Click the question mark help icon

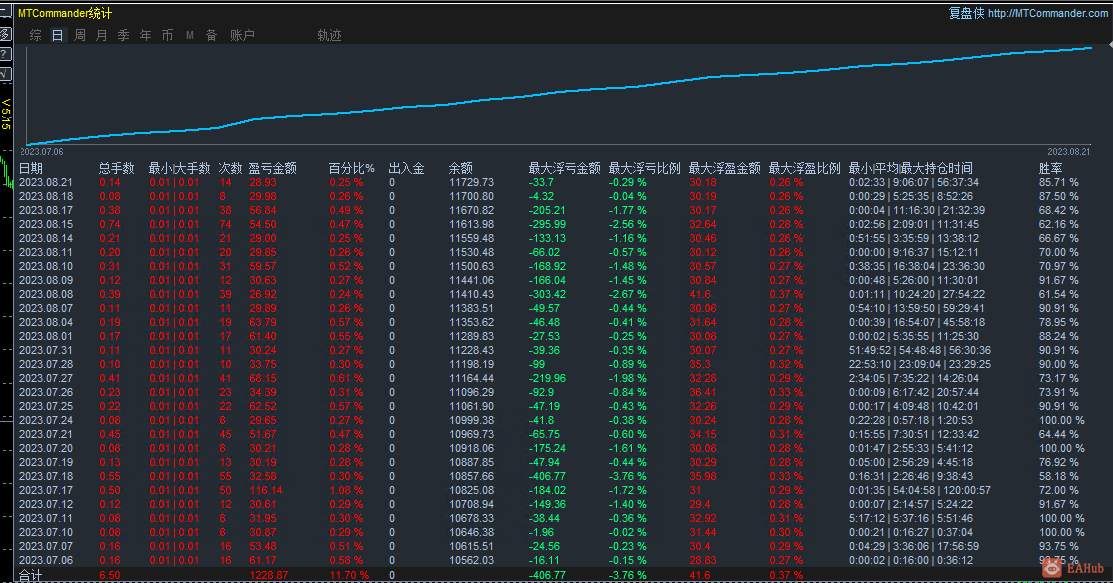[5, 53]
